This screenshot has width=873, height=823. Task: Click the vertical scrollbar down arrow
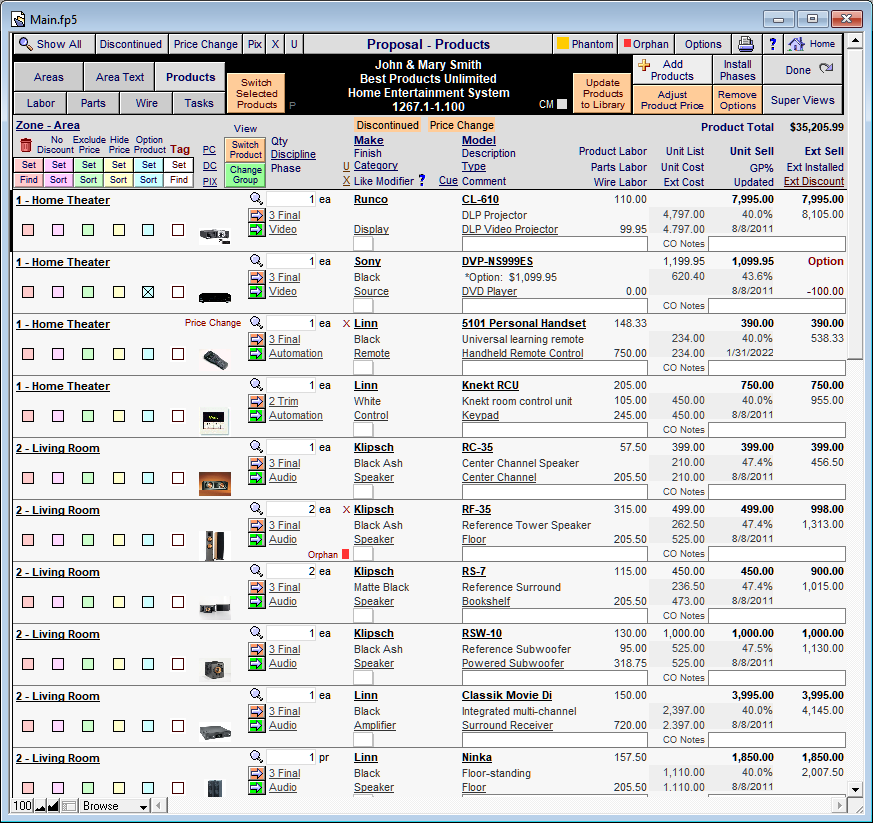coord(855,788)
